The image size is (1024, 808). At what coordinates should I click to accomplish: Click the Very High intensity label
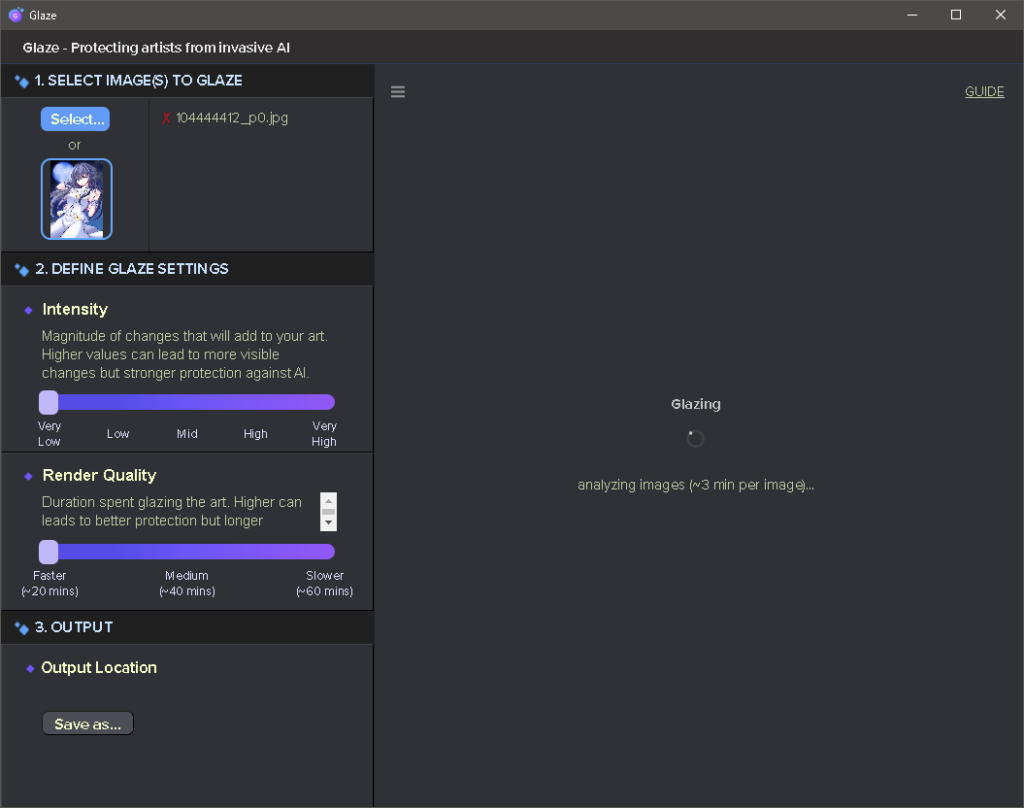324,434
